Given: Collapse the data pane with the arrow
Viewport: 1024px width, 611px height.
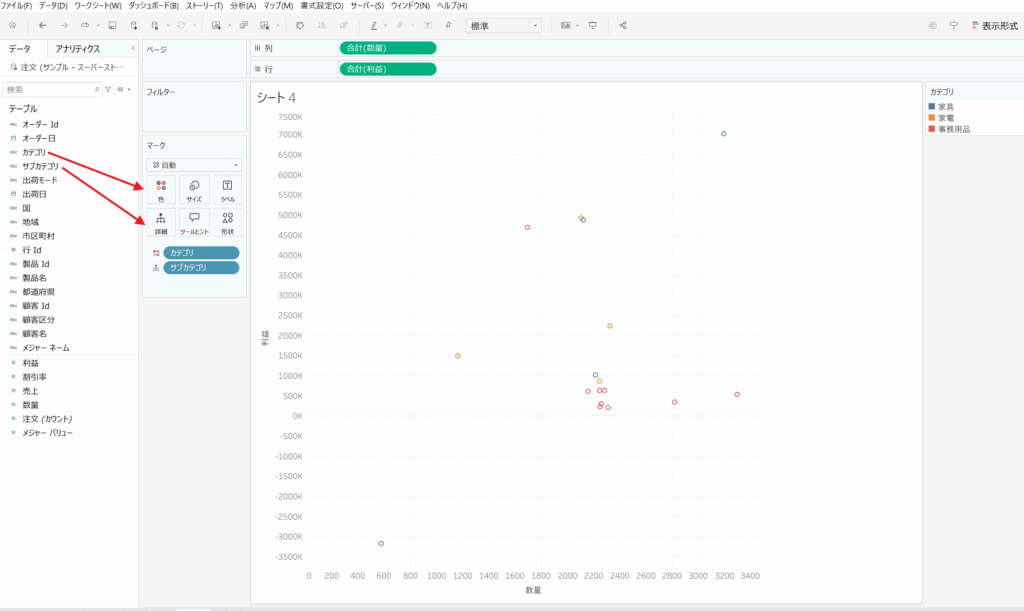Looking at the screenshot, I should click(x=133, y=48).
